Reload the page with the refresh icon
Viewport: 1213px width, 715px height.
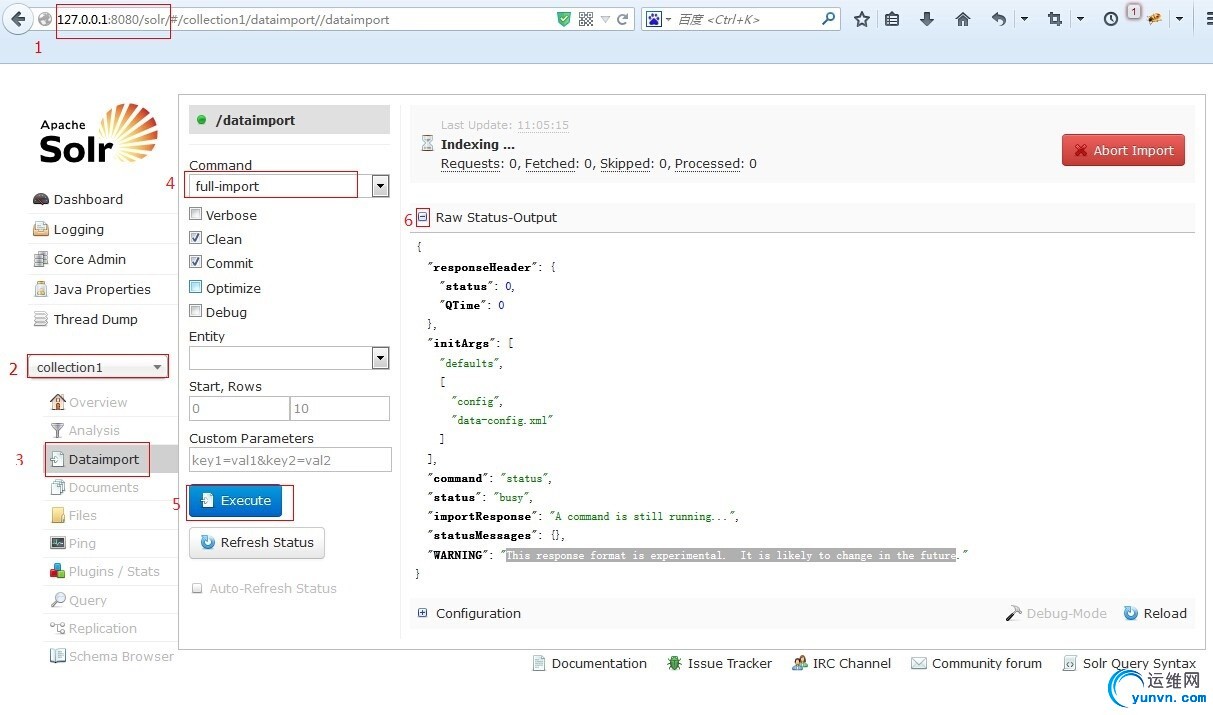(623, 19)
